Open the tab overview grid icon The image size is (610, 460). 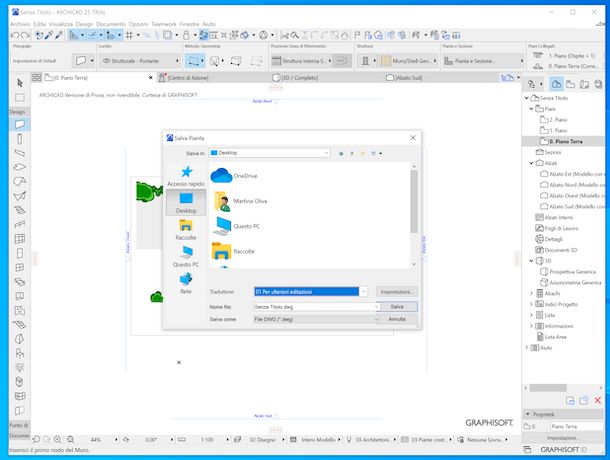pyautogui.click(x=37, y=77)
